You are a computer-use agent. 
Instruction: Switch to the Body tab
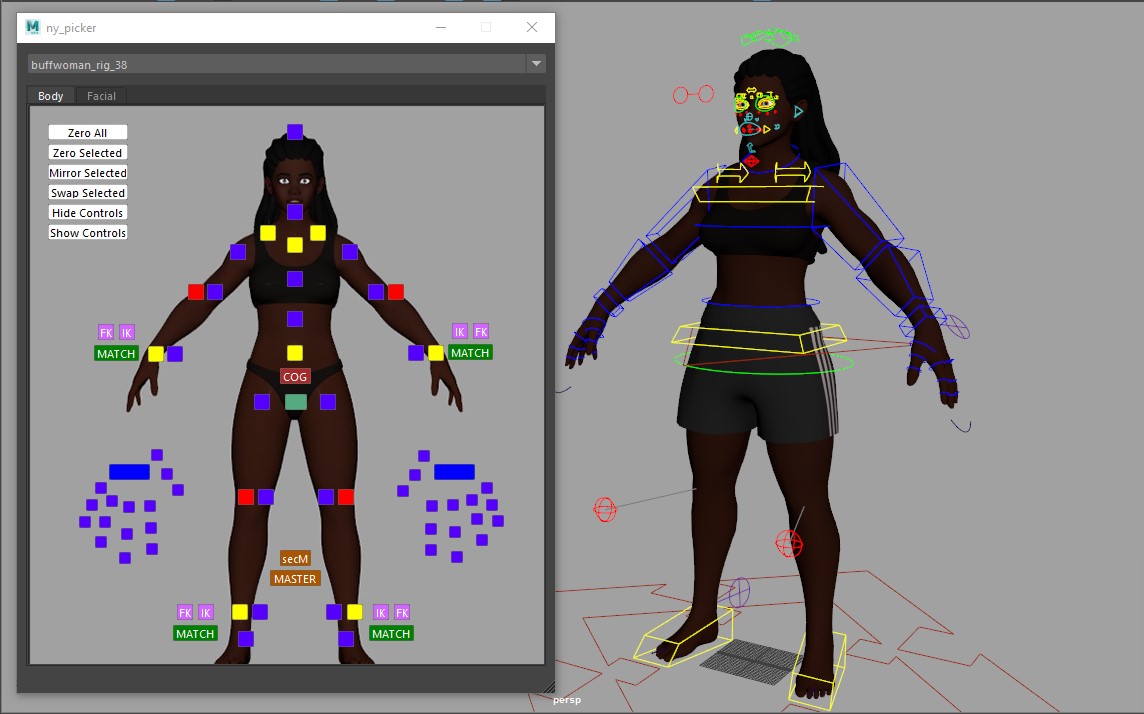coord(51,96)
